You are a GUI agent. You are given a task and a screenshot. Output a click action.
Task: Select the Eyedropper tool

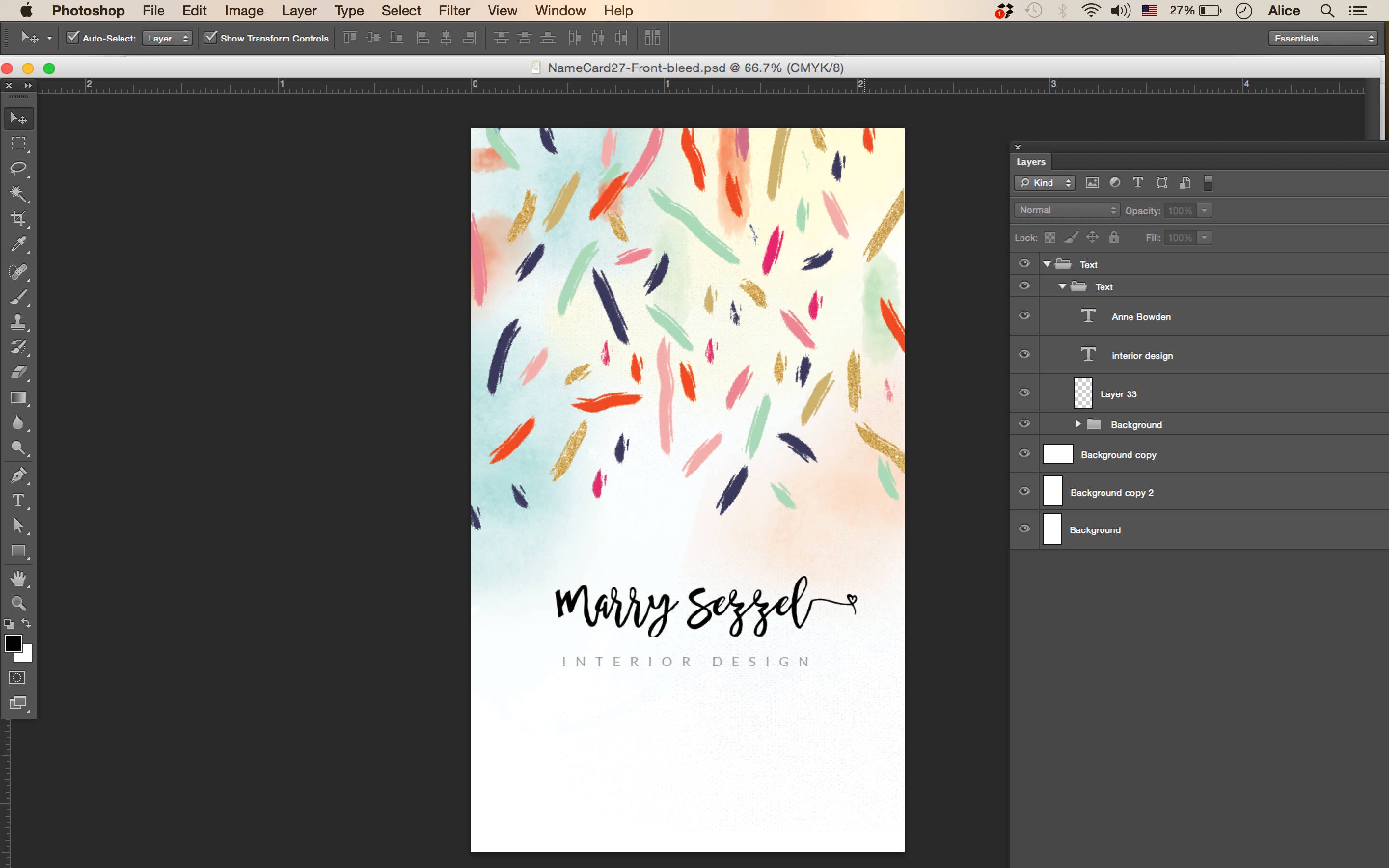(x=18, y=244)
